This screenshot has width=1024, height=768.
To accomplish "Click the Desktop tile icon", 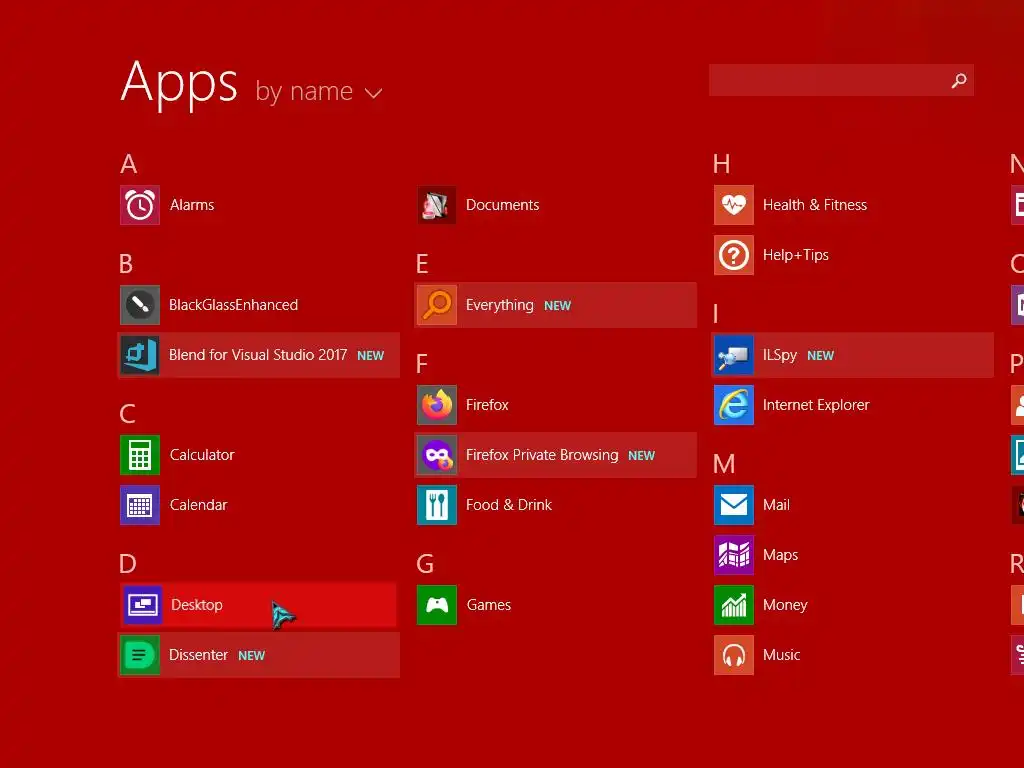I will pos(142,605).
